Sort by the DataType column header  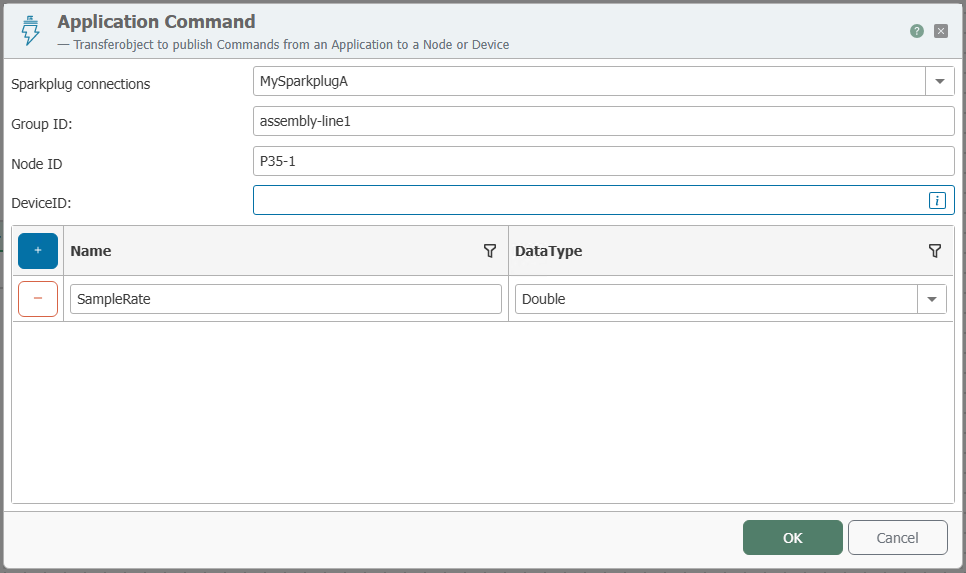(x=548, y=251)
